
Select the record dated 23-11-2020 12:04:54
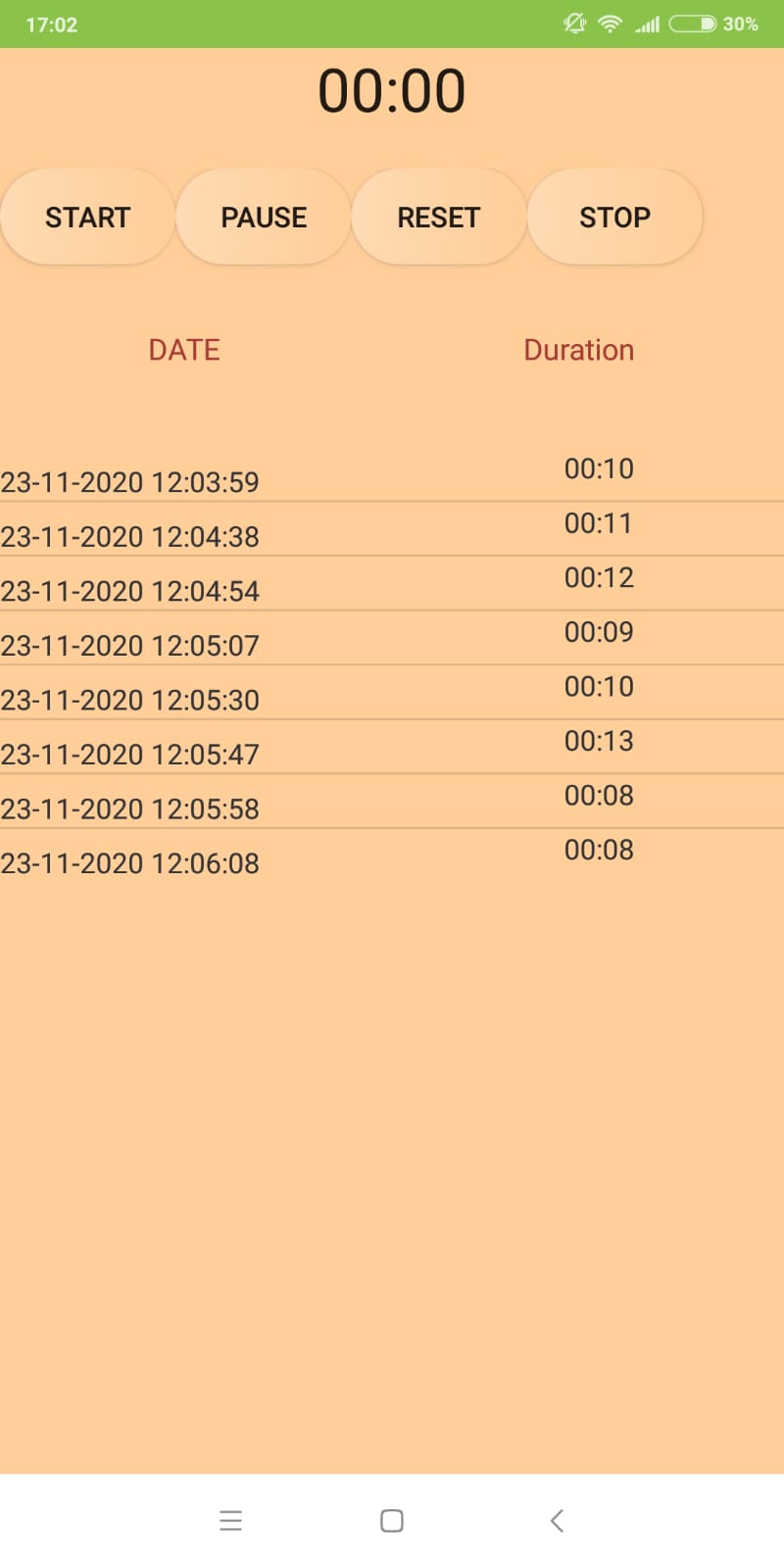392,584
